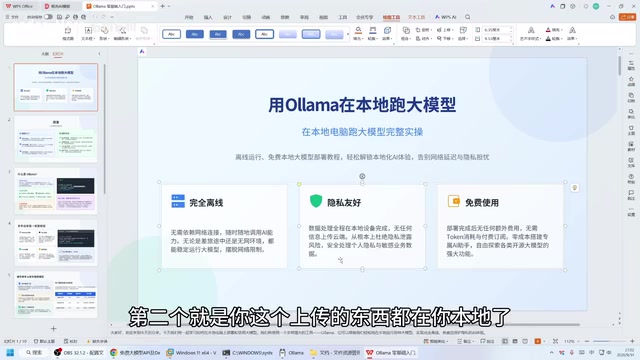Select slide 5 thumbnail
This screenshot has width=640, height=360.
(x=56, y=295)
